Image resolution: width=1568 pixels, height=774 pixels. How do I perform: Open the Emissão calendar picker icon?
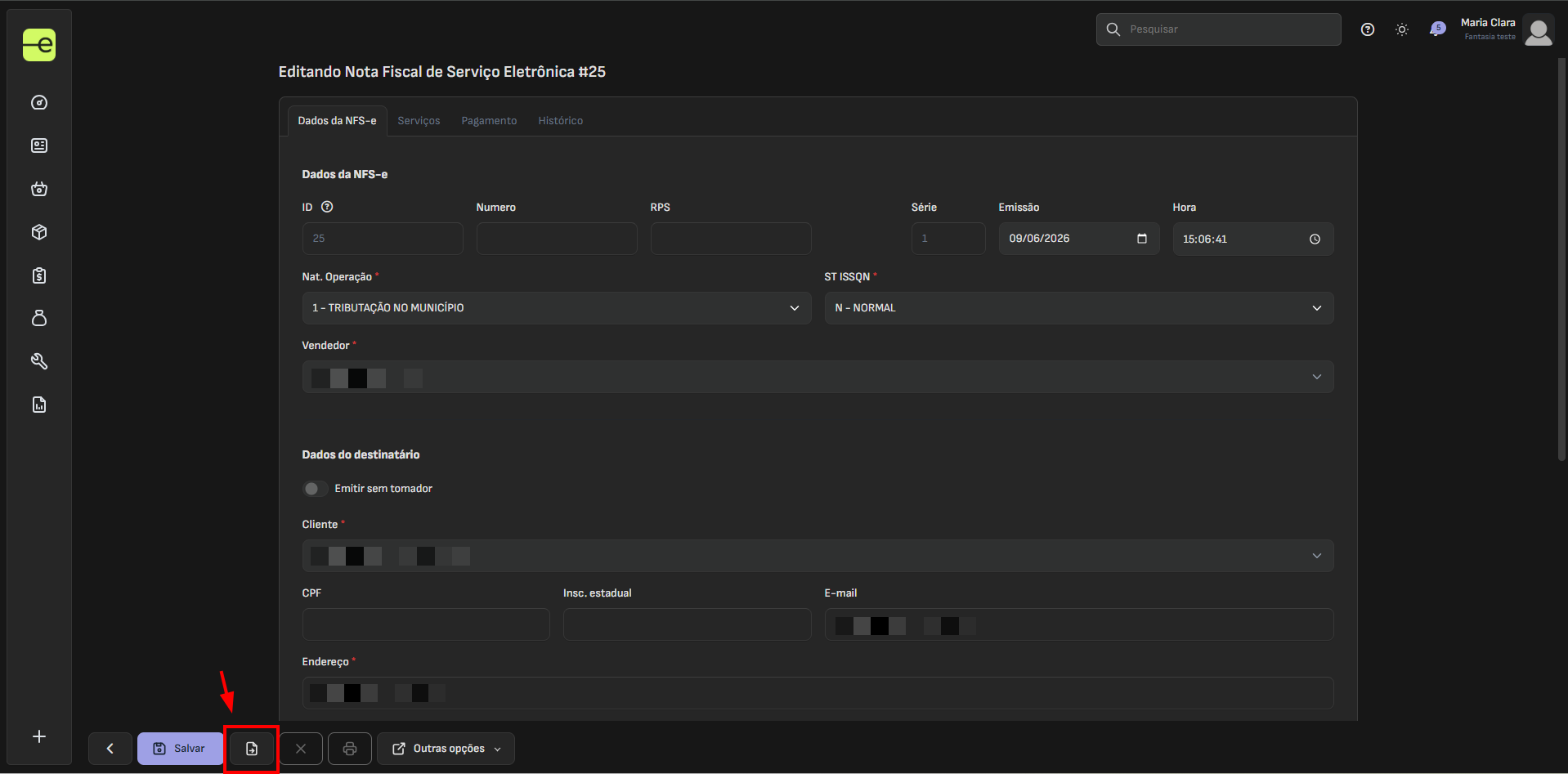1142,239
